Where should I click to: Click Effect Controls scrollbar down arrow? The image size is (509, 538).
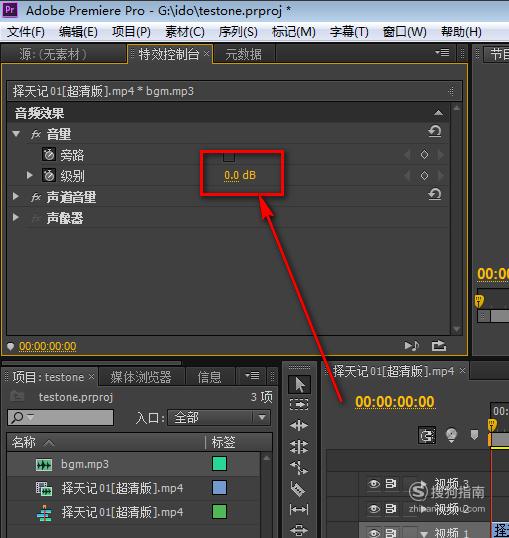(456, 329)
